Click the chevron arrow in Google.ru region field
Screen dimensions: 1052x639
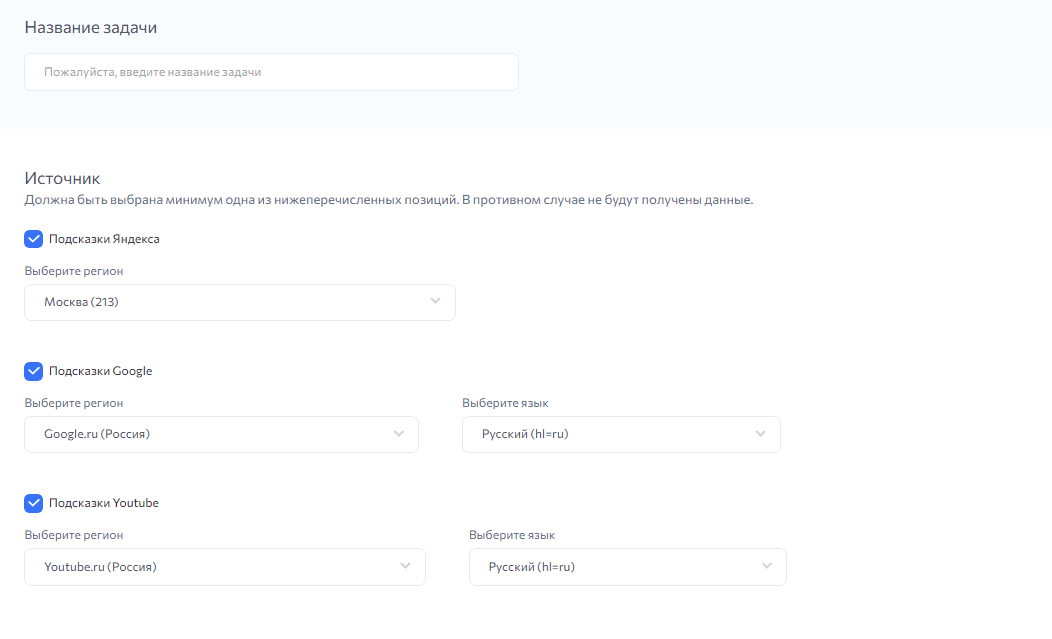pyautogui.click(x=399, y=434)
